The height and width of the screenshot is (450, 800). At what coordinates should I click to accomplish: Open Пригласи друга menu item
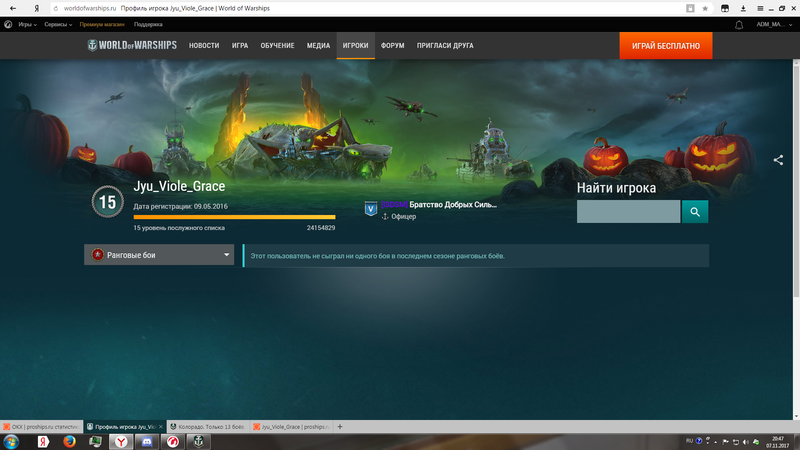[445, 45]
